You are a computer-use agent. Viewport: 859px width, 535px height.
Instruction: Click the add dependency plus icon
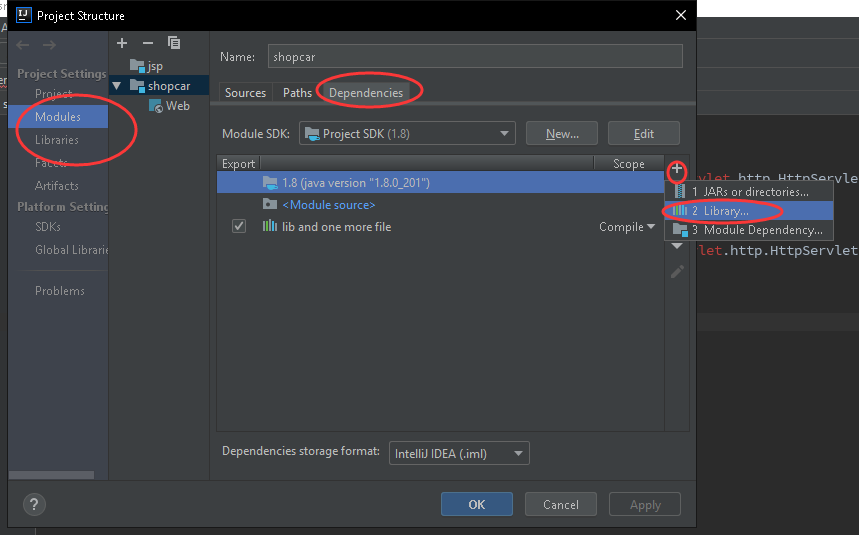pyautogui.click(x=677, y=169)
